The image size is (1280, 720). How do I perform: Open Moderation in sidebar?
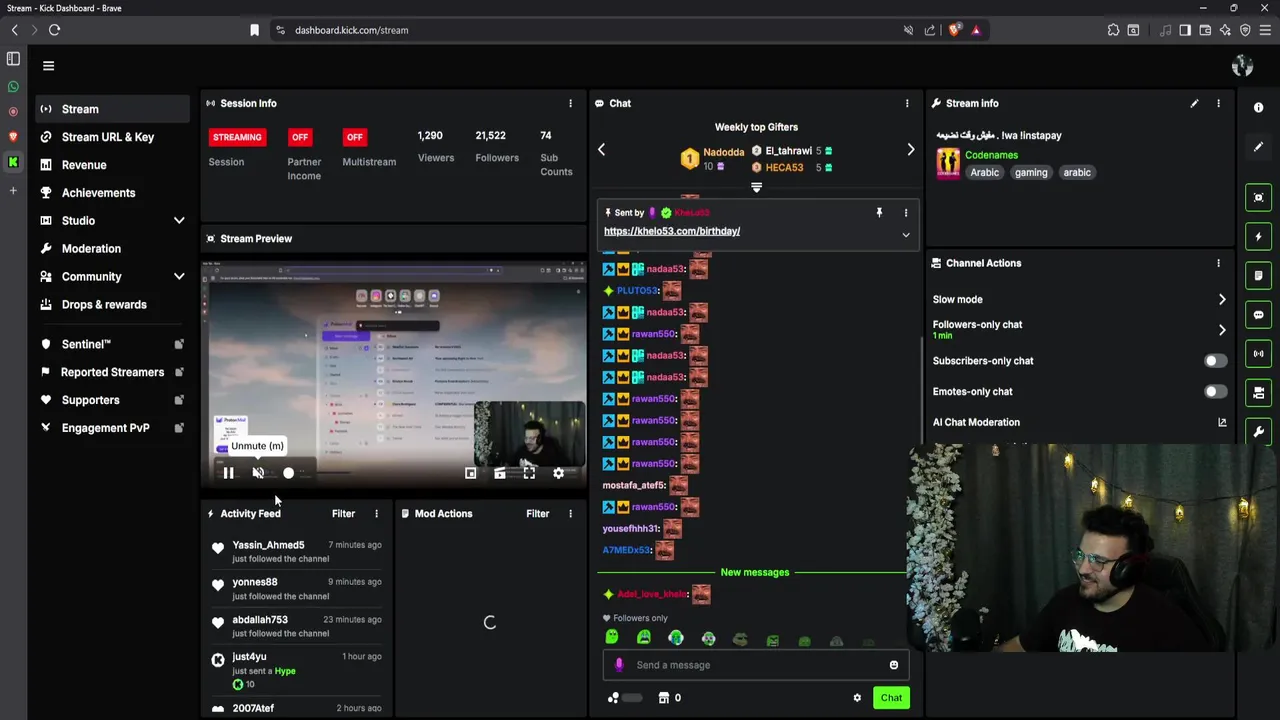tap(111, 249)
